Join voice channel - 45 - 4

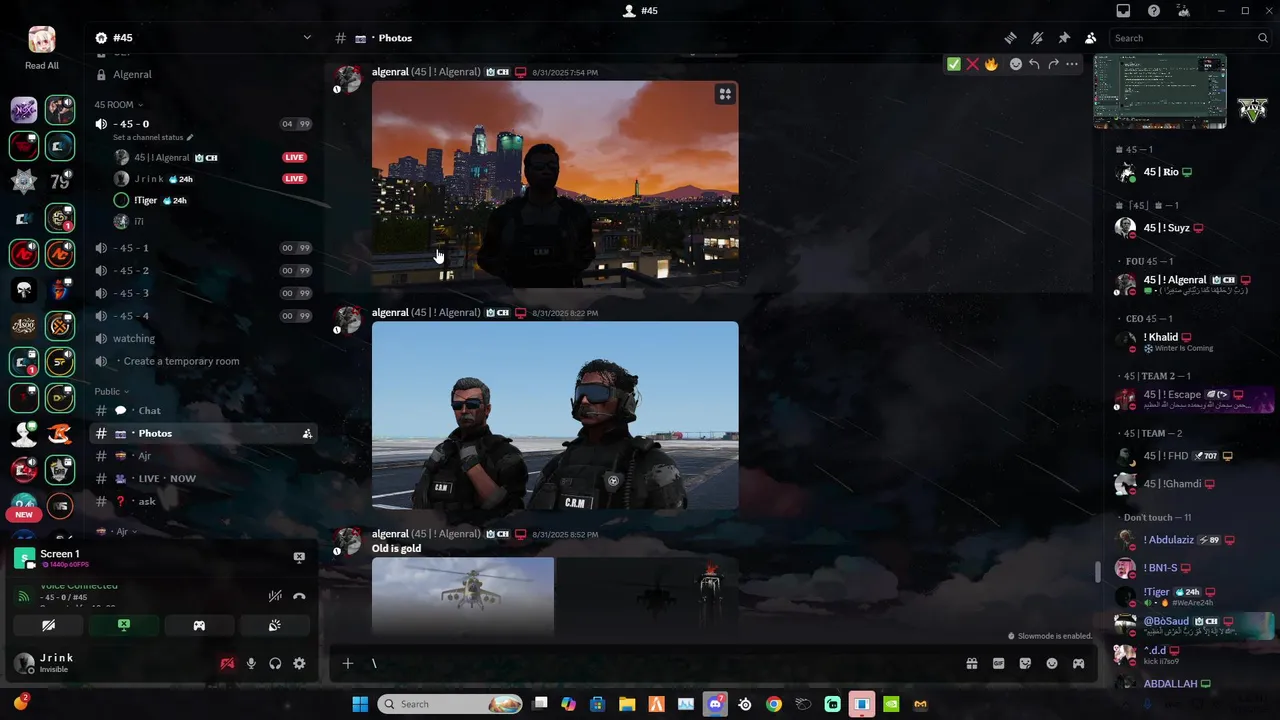203,316
